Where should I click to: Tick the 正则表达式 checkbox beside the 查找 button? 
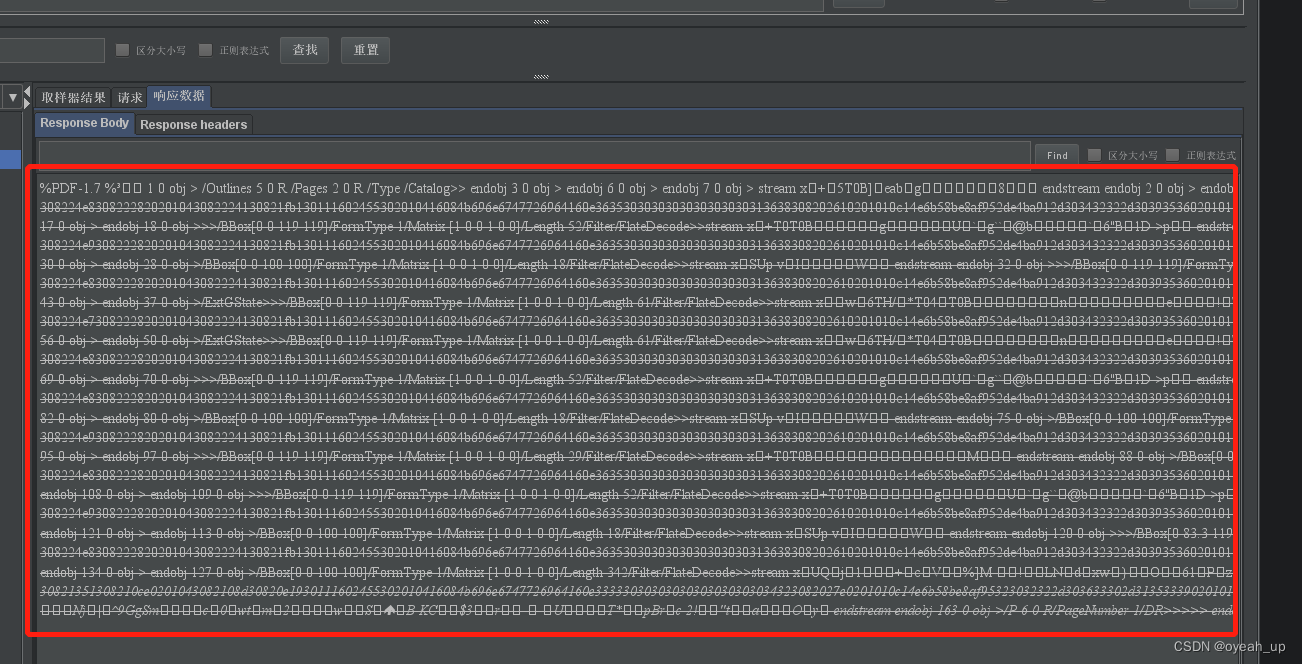pyautogui.click(x=206, y=50)
